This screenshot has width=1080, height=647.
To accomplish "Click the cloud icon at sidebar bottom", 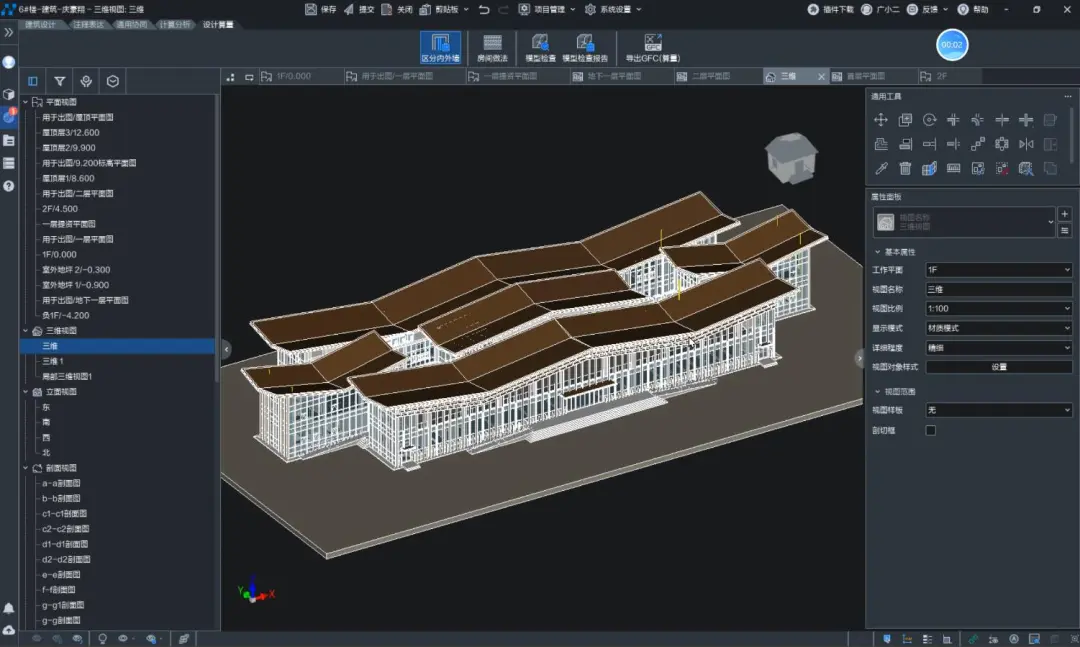I will pos(9,630).
